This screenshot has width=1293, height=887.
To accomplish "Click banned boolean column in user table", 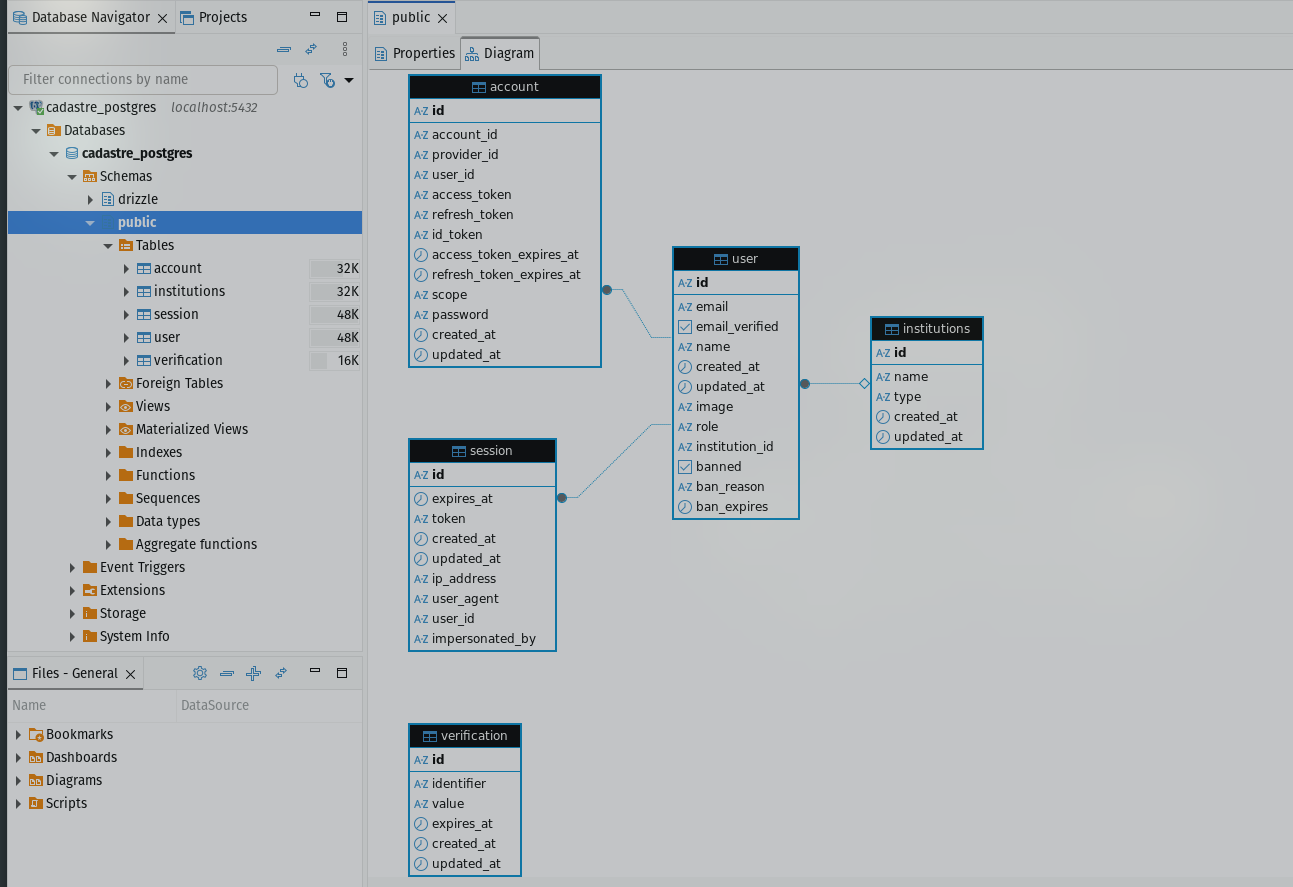I will [718, 467].
